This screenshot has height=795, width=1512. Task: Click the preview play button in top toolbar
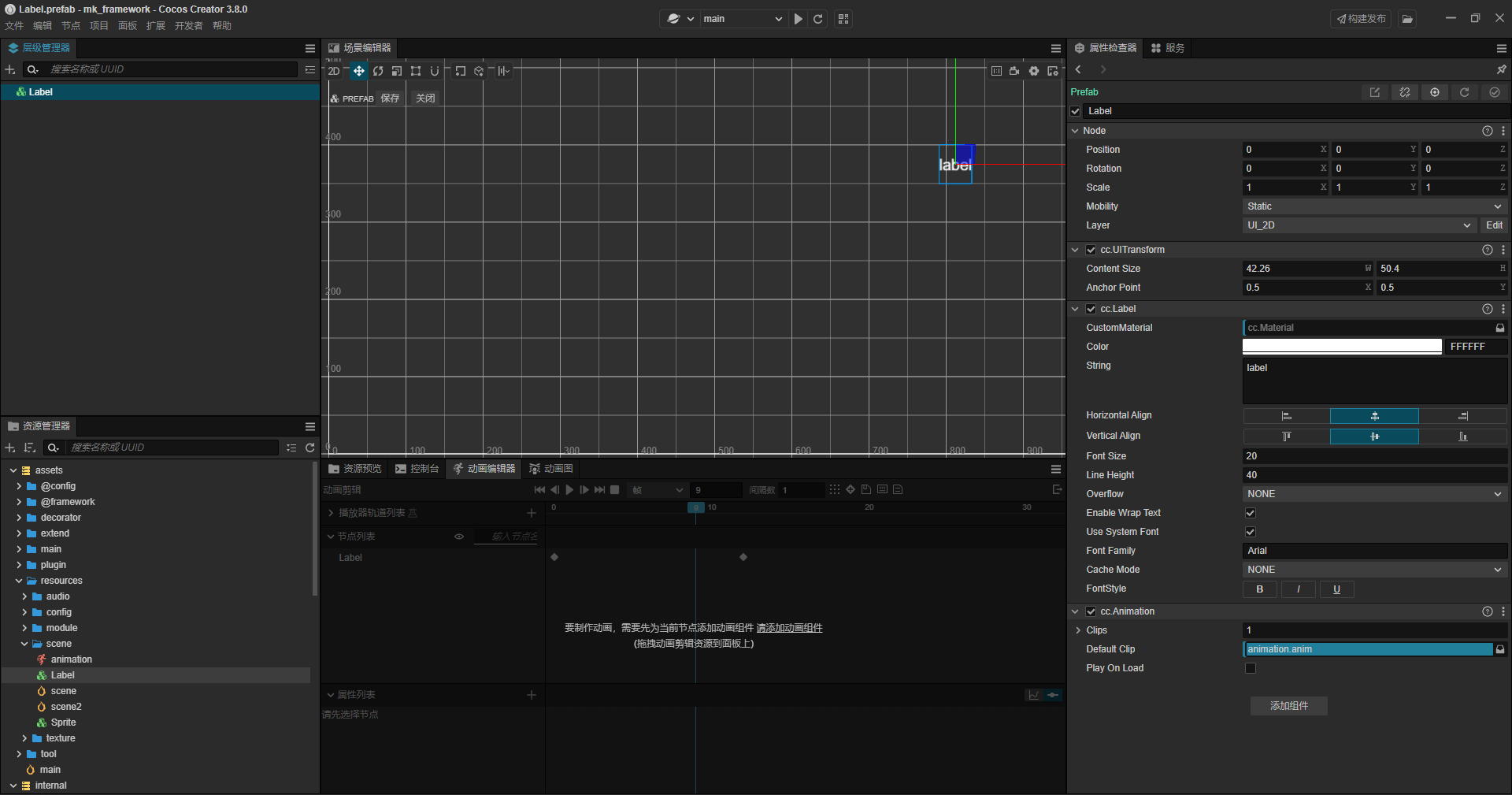[799, 19]
